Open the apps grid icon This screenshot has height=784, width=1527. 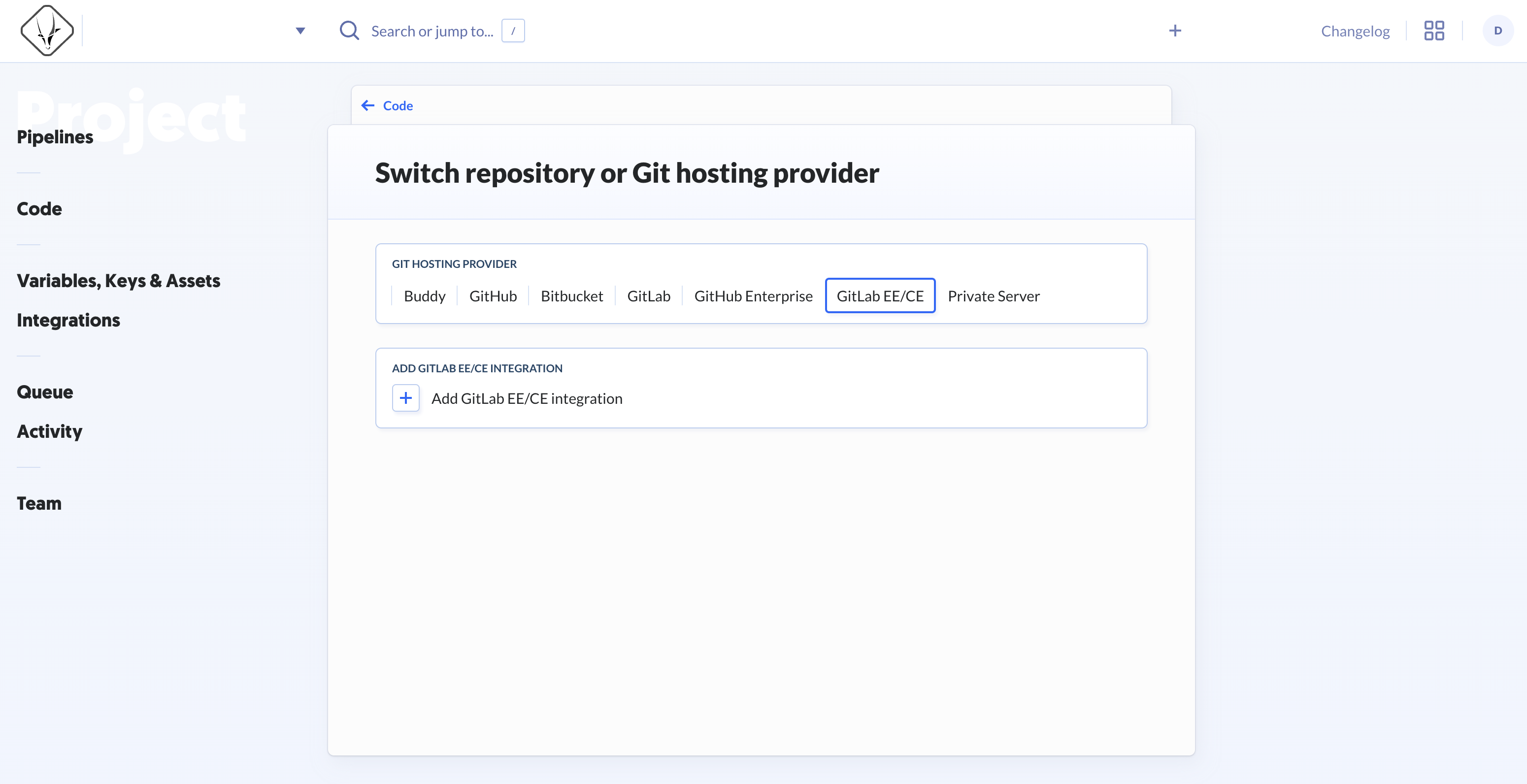1434,31
